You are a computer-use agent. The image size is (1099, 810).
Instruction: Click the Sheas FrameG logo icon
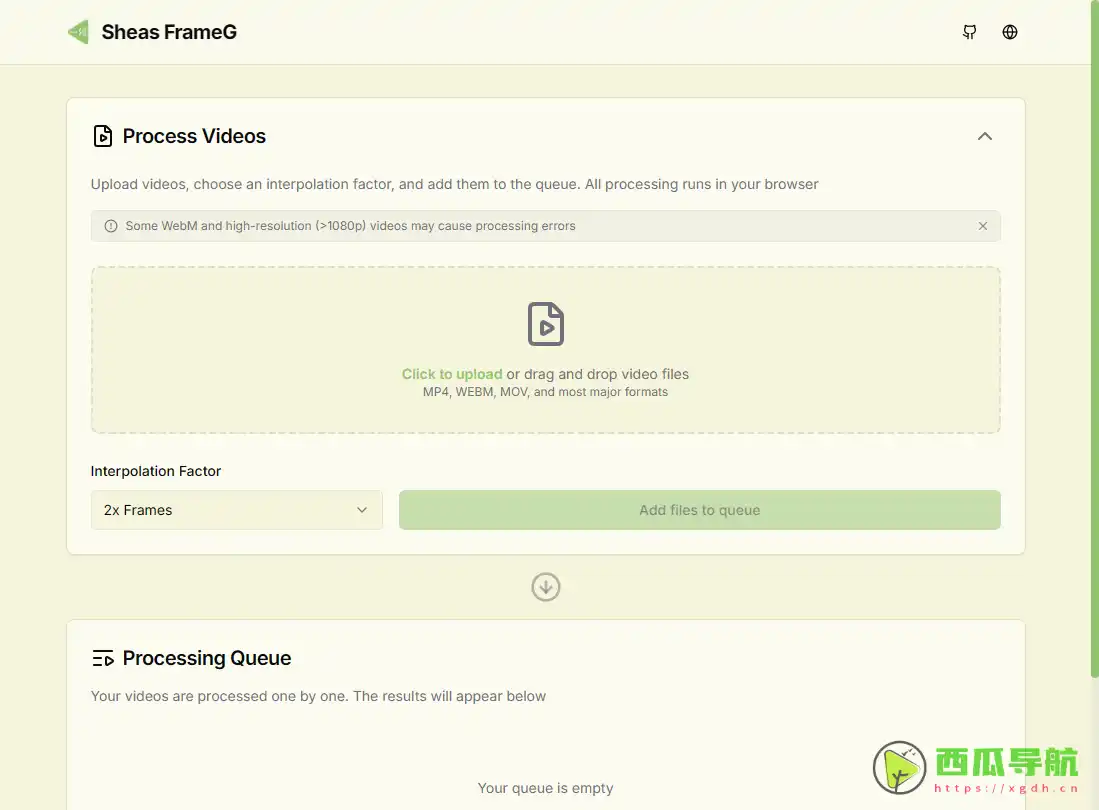[78, 32]
